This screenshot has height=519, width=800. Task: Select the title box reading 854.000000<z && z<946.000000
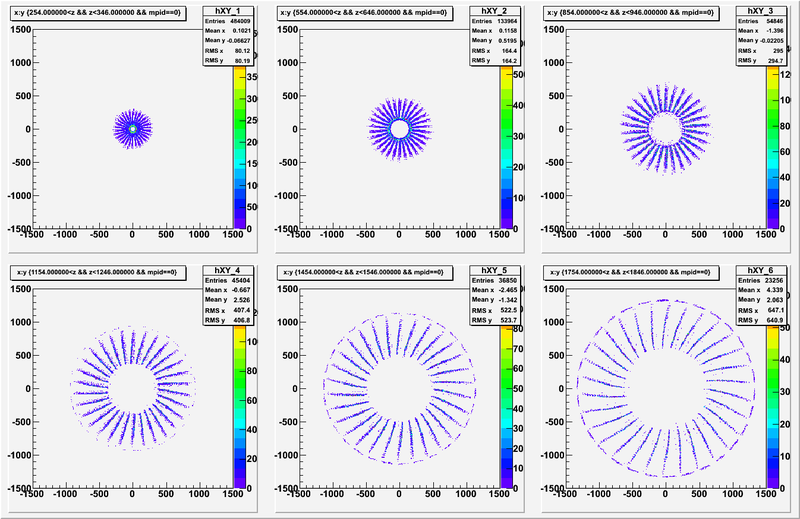point(632,13)
